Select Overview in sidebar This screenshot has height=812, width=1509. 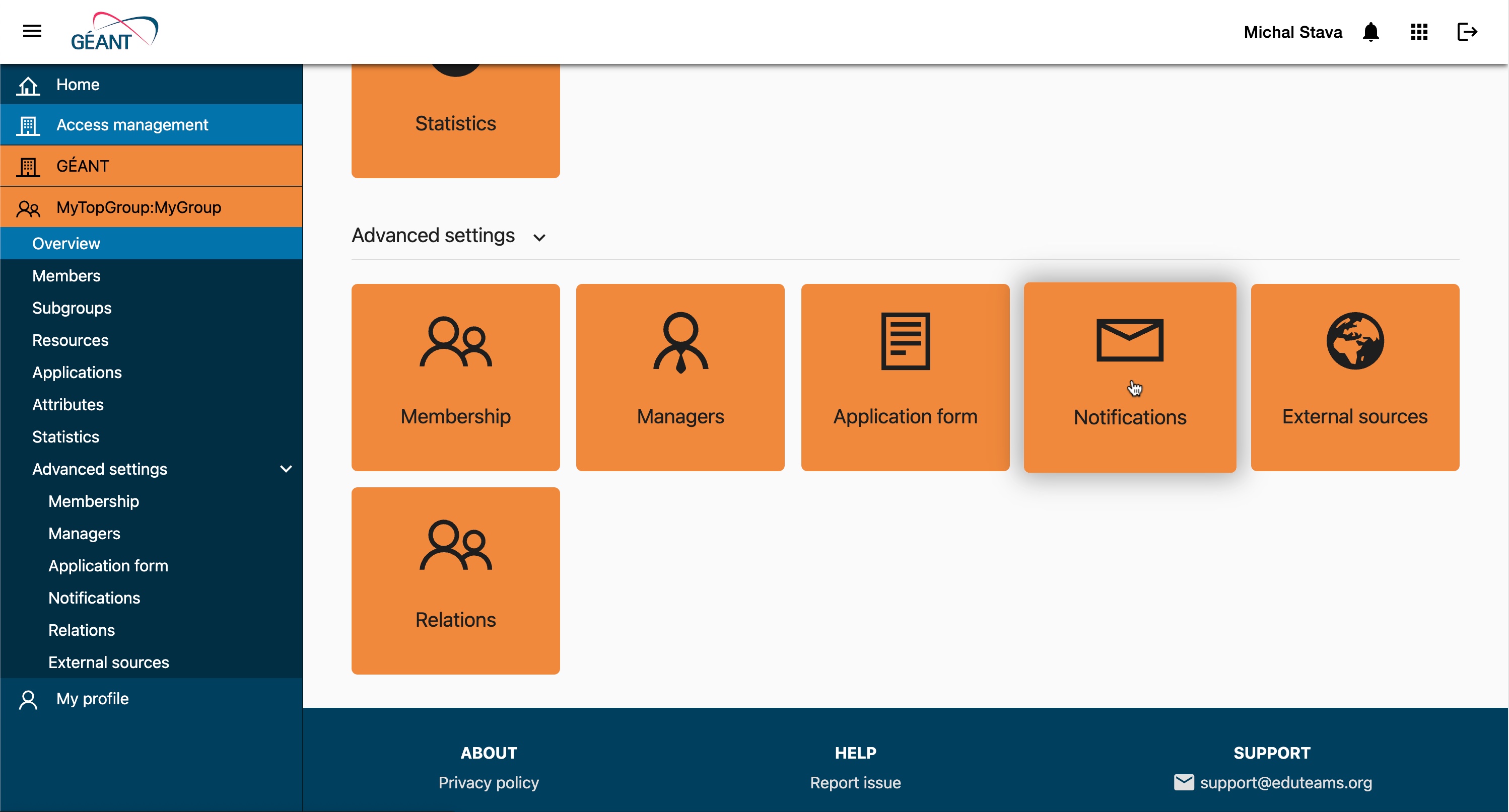tap(152, 244)
